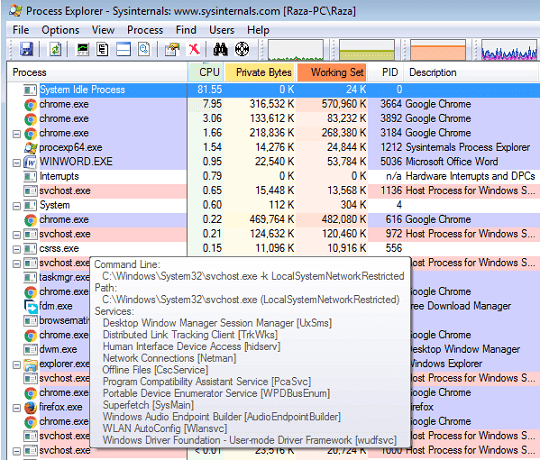Click the Refresh Now toolbar icon
540x460 pixels.
[x=55, y=49]
